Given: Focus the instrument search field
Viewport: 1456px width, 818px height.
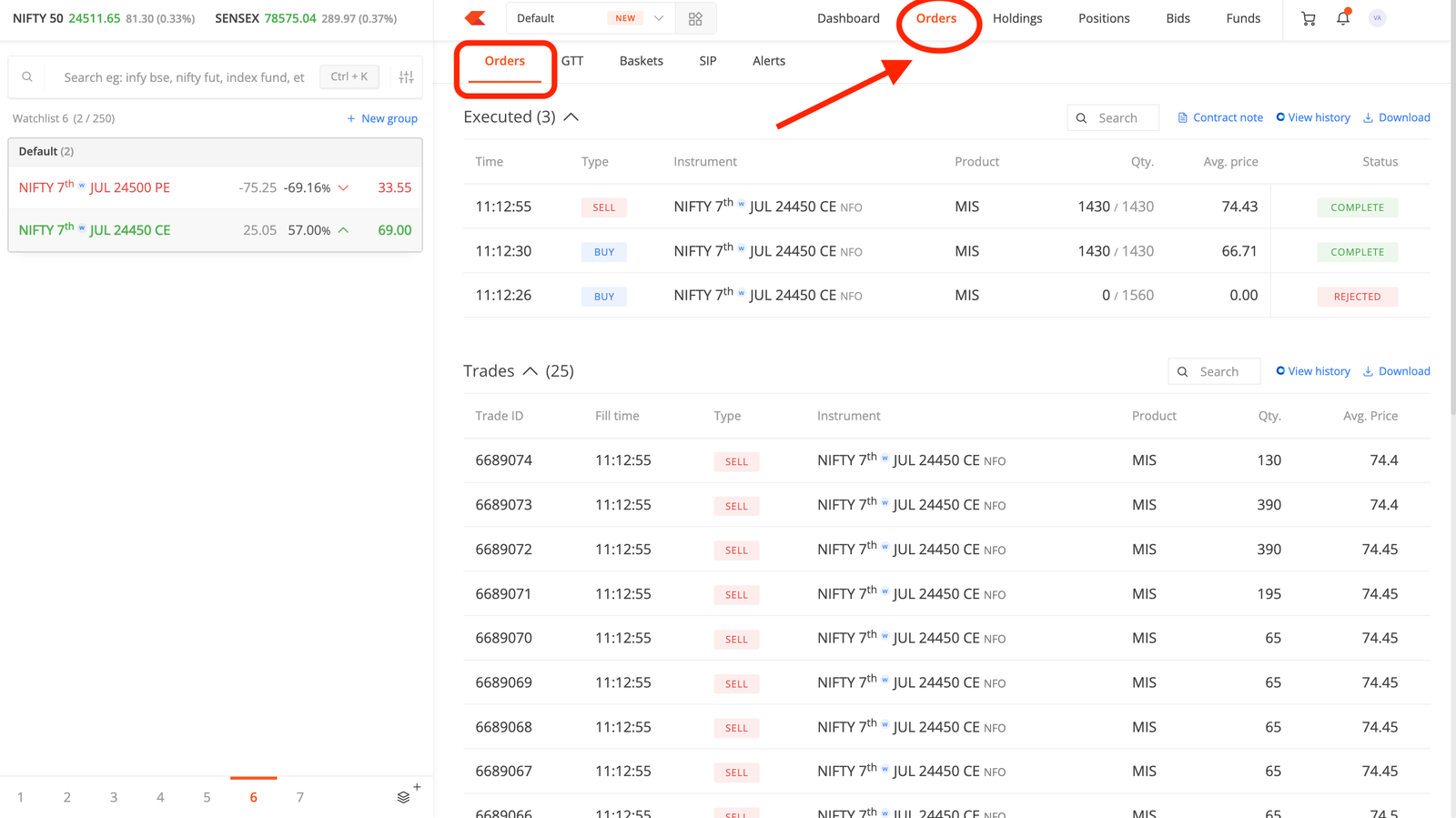Looking at the screenshot, I should 184,77.
